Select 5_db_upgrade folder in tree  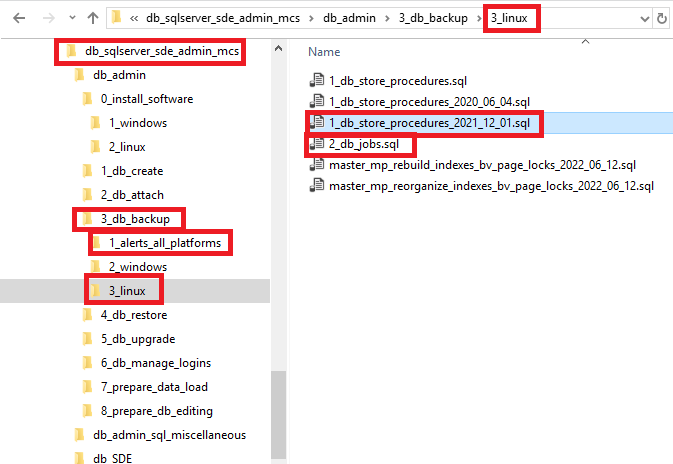pos(138,339)
